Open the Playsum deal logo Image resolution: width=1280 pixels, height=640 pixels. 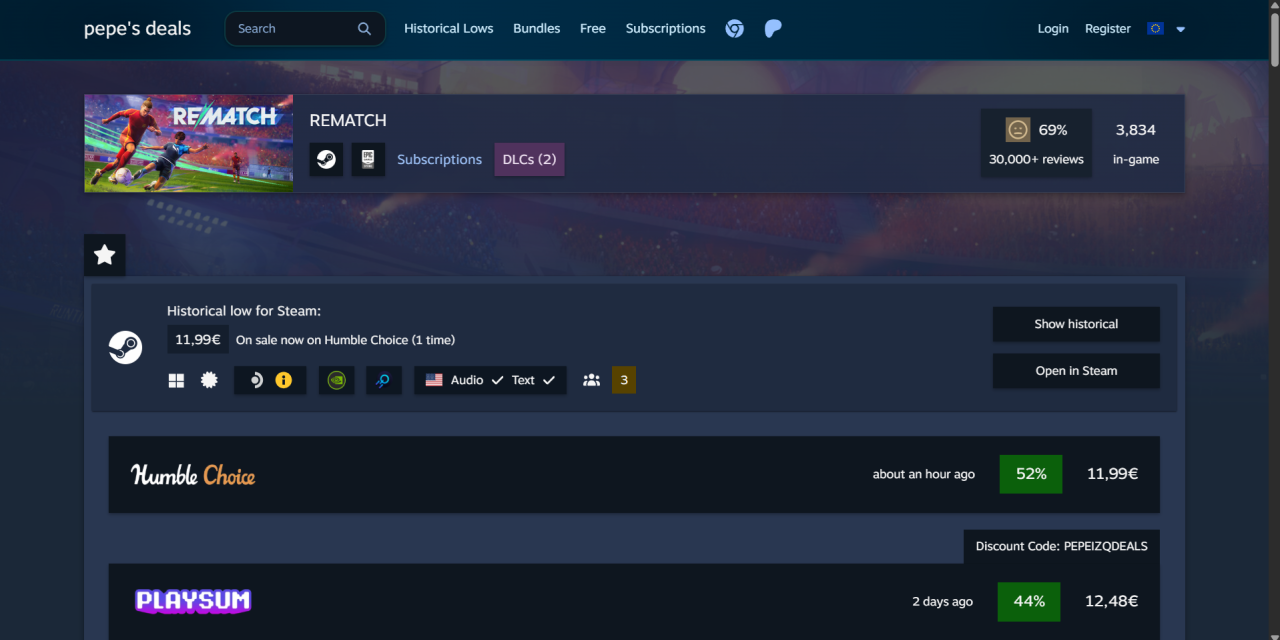pos(193,601)
